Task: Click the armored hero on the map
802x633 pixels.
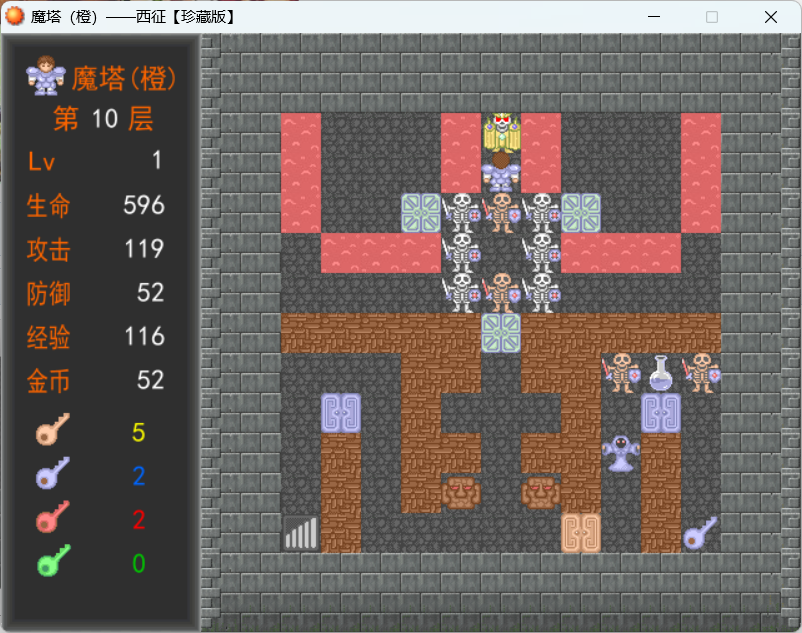Action: point(501,172)
